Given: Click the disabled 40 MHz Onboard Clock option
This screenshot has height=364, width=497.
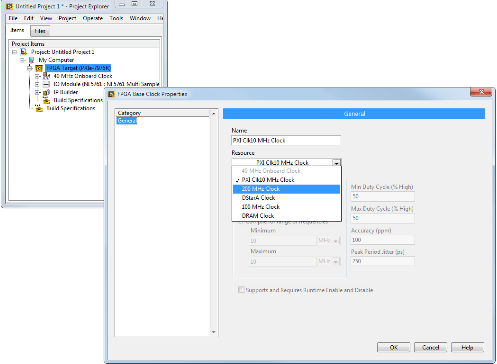Looking at the screenshot, I should coord(286,171).
